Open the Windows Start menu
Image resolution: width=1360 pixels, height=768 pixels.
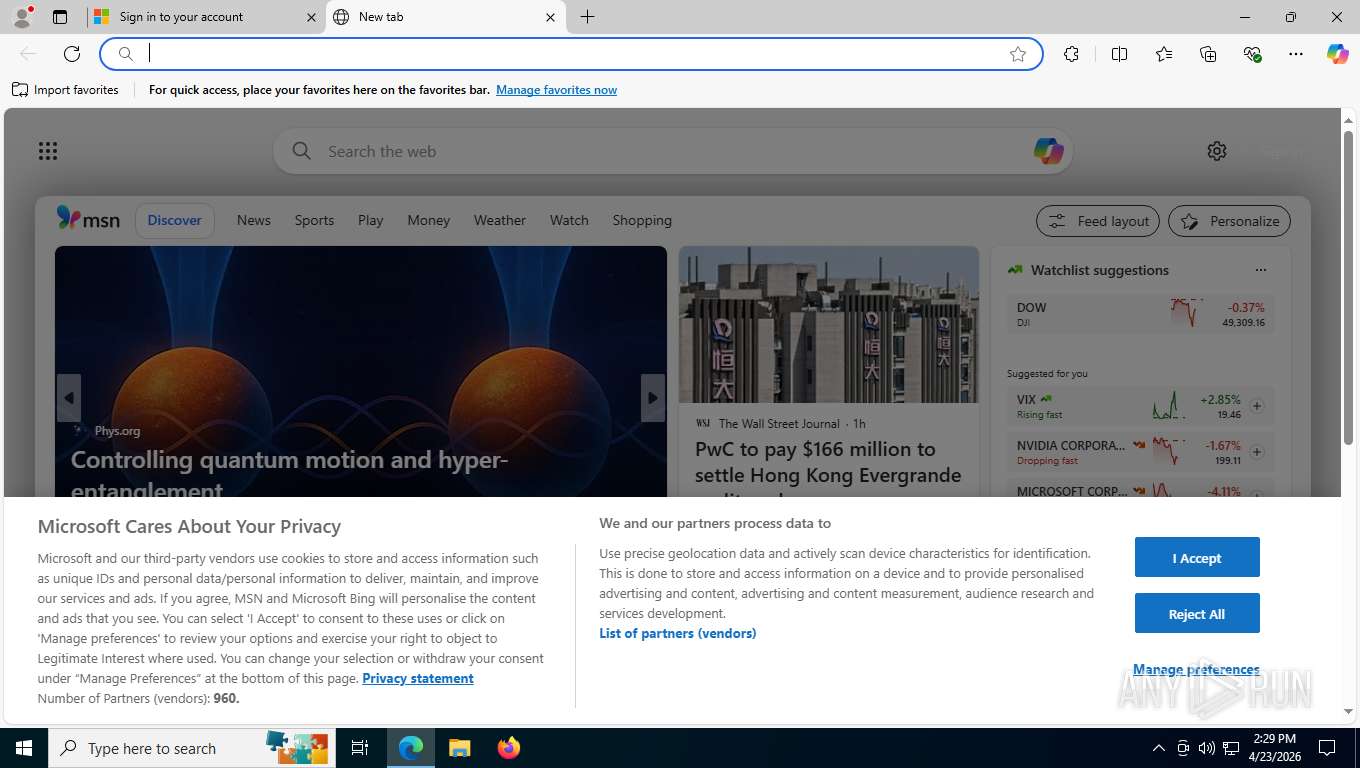24,748
